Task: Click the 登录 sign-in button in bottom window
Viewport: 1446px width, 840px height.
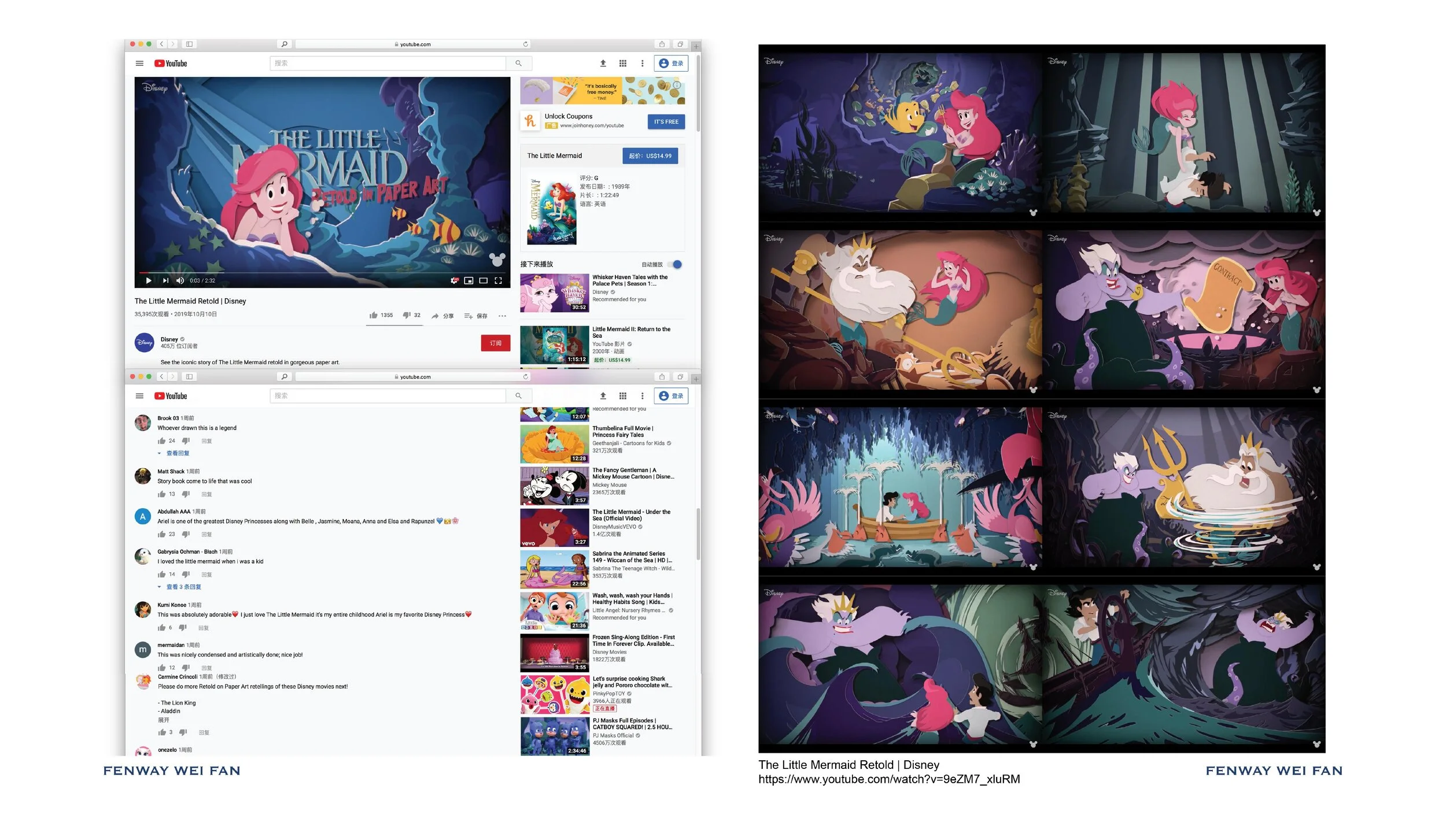Action: pyautogui.click(x=671, y=396)
